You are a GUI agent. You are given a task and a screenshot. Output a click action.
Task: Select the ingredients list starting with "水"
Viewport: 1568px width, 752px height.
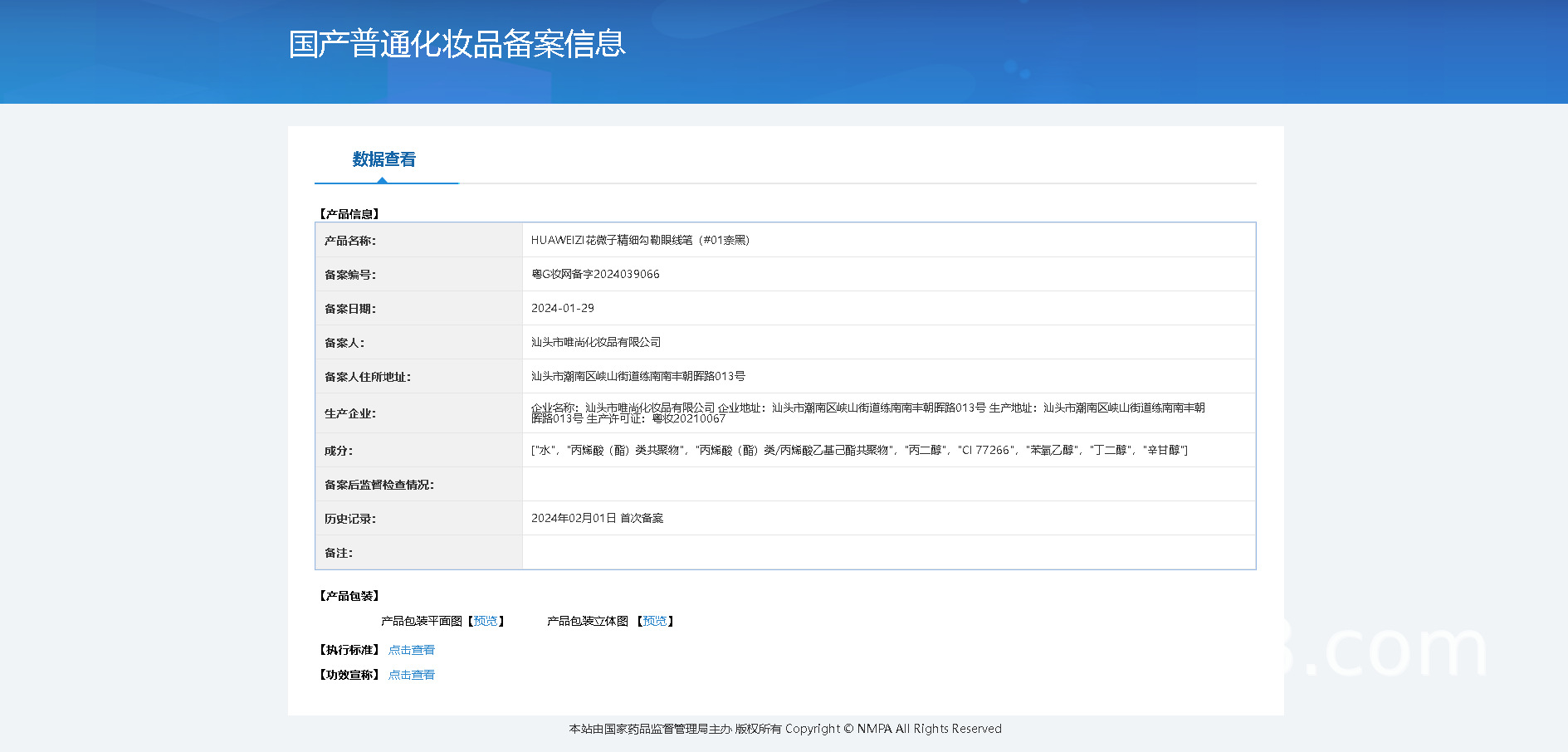(x=859, y=450)
